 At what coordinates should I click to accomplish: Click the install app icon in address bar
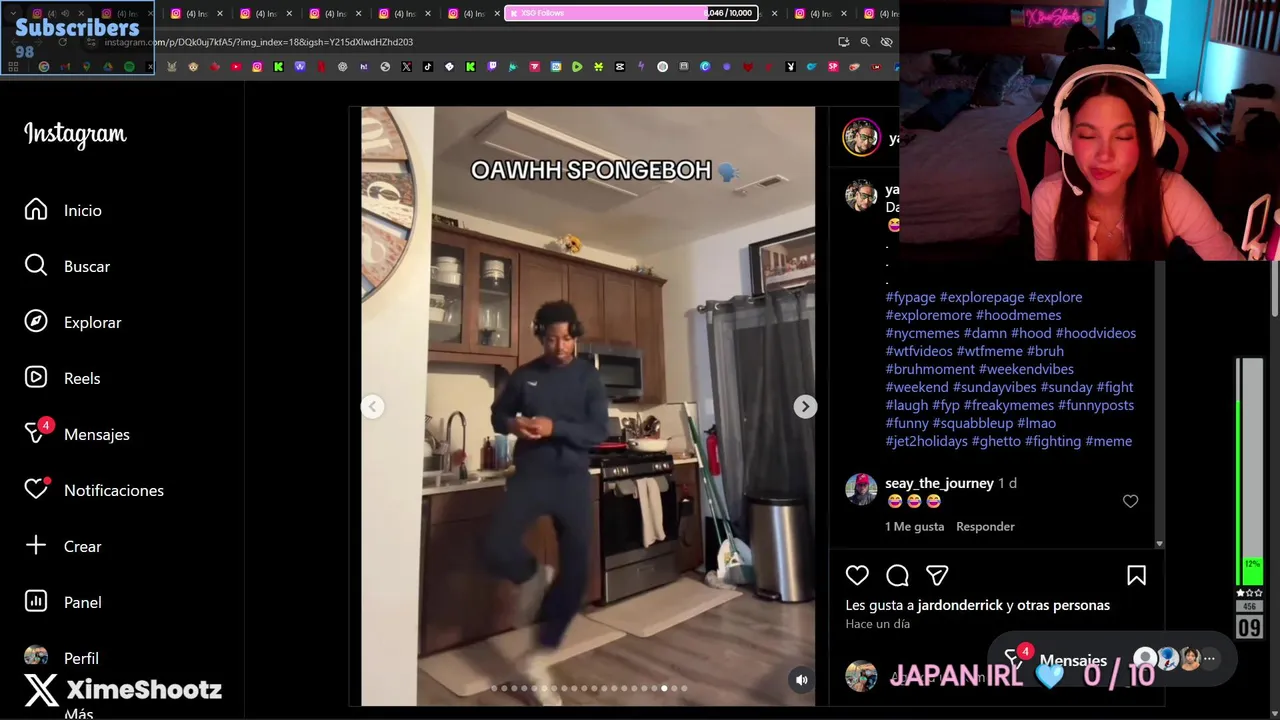[x=844, y=42]
